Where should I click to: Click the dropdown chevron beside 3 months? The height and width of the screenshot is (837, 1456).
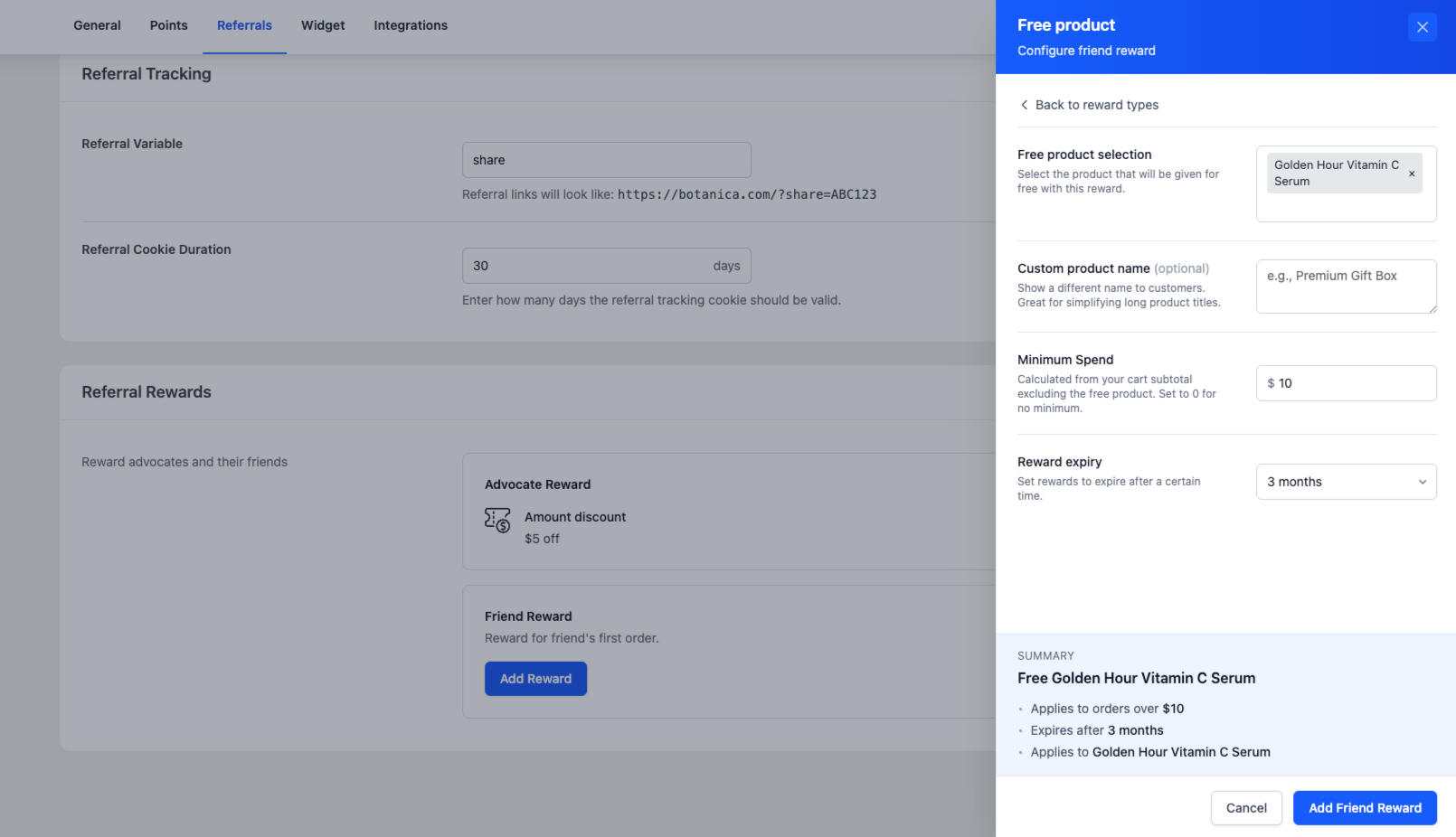(1422, 482)
